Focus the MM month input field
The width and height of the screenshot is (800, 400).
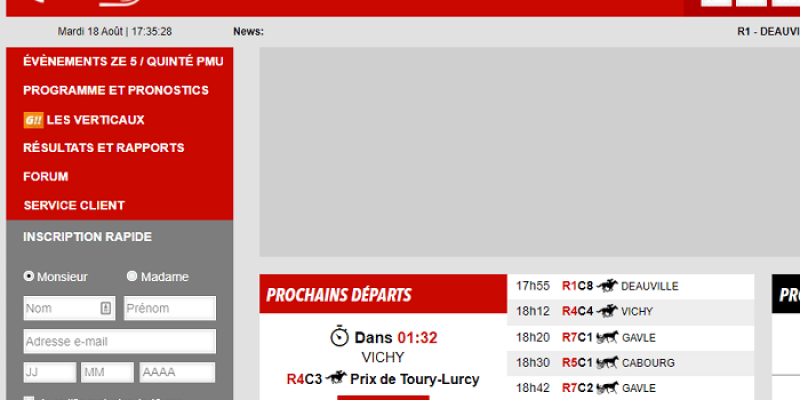click(107, 372)
